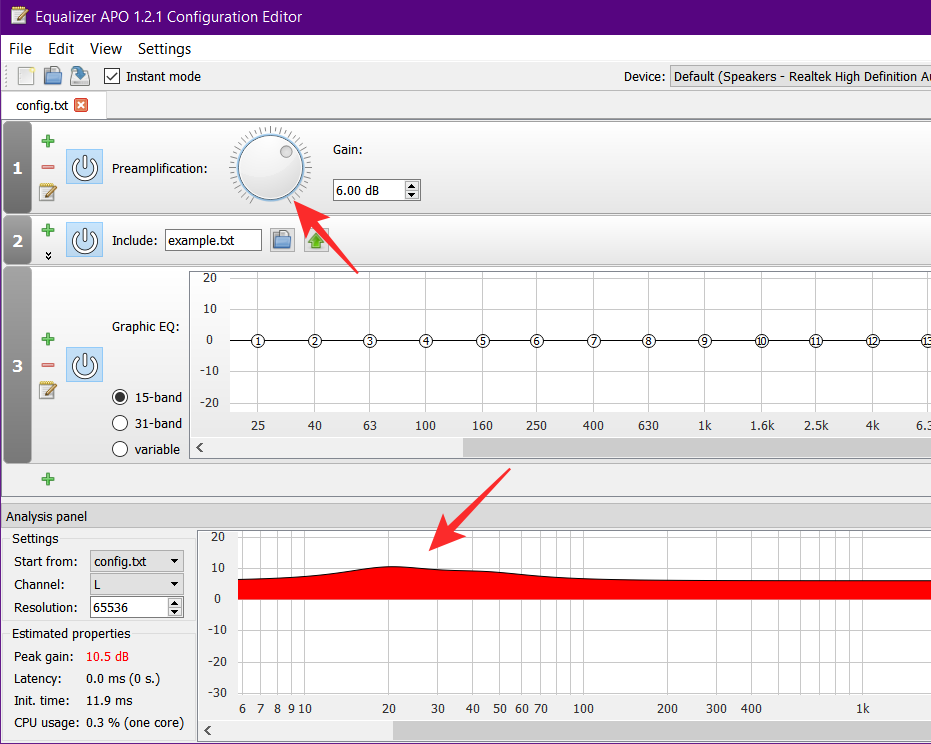
Task: Open the Device dropdown
Action: click(800, 76)
